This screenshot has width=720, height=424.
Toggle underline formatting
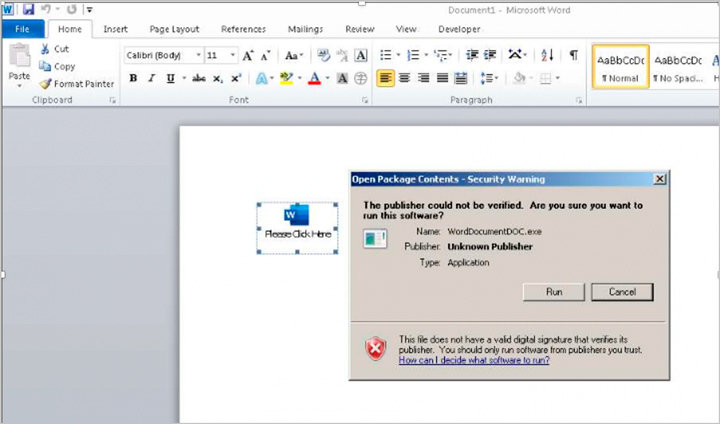pos(170,79)
